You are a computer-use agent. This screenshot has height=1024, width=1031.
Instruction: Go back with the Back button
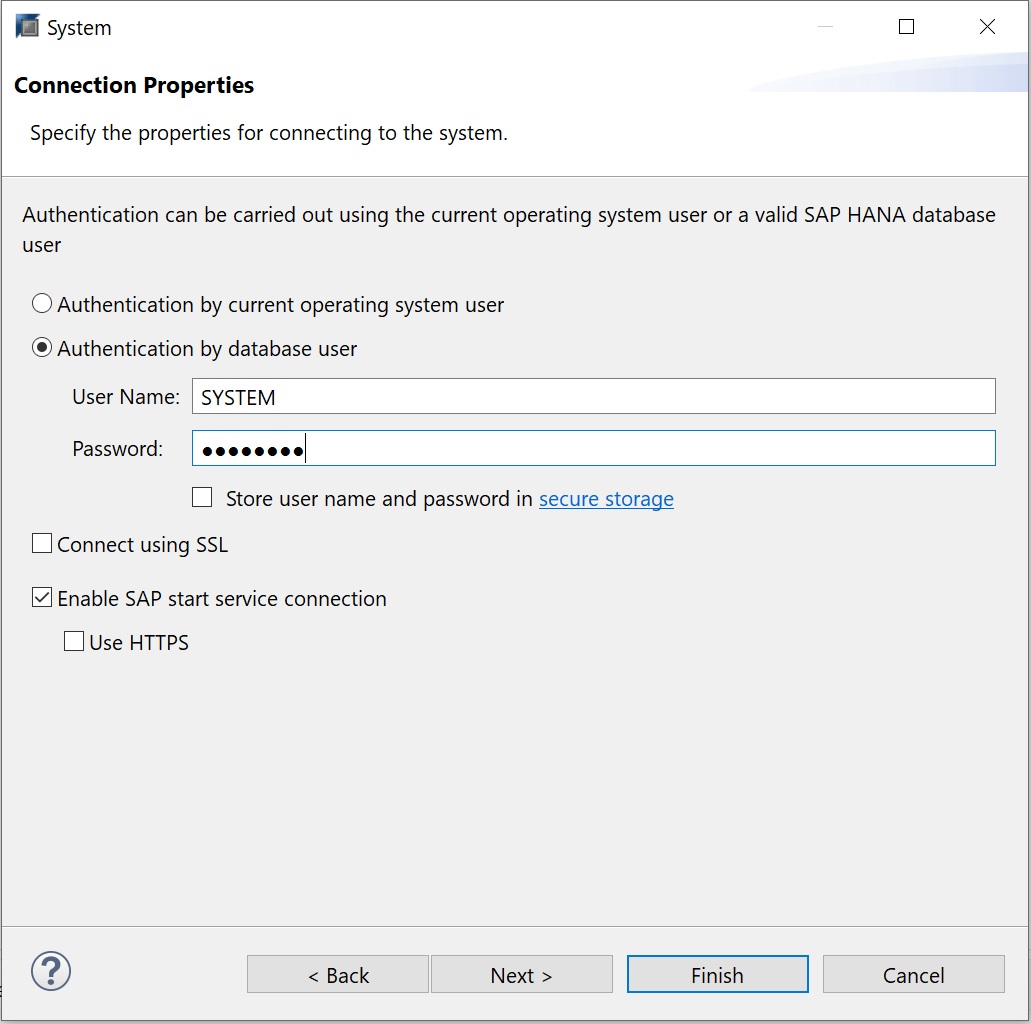(x=338, y=975)
